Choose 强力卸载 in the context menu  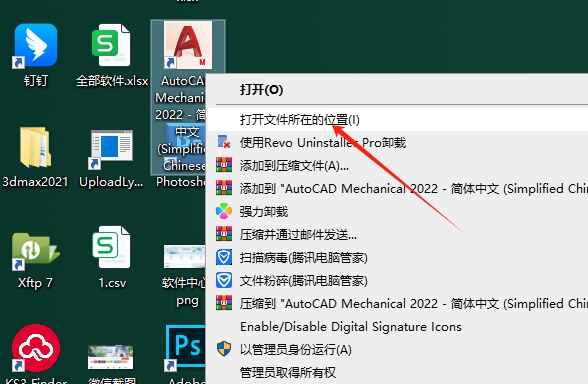tap(398, 212)
